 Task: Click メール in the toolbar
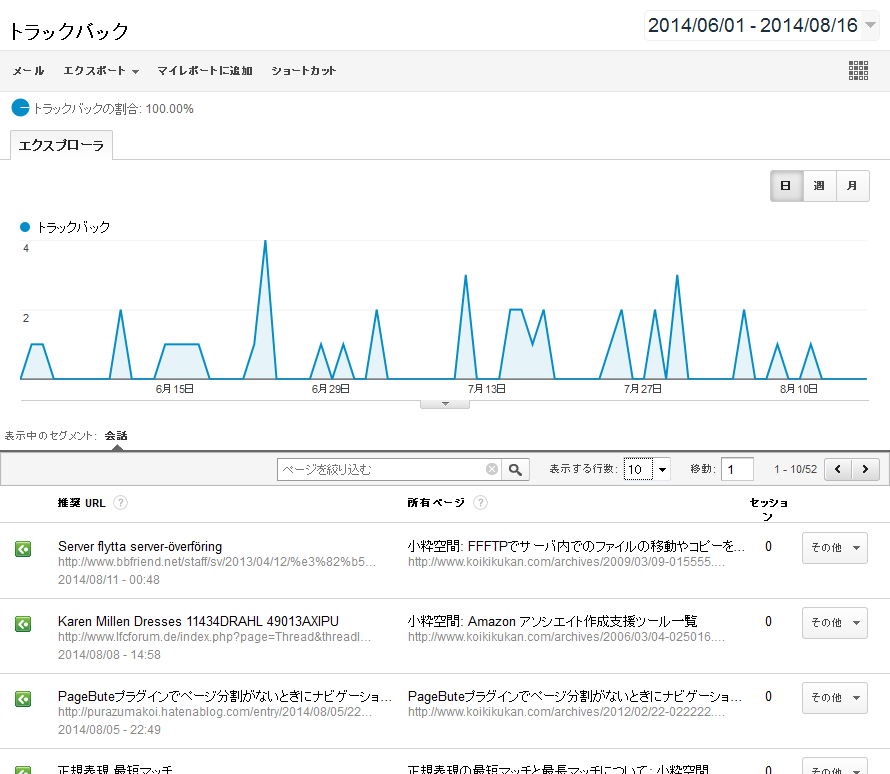coord(28,71)
